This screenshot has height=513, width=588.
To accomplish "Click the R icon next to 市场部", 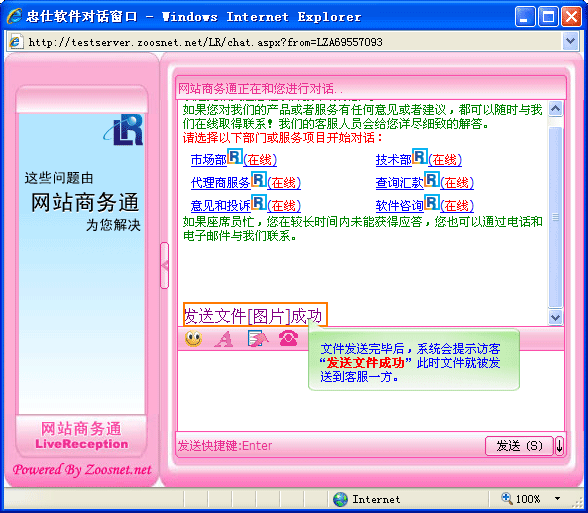I will pos(235,156).
